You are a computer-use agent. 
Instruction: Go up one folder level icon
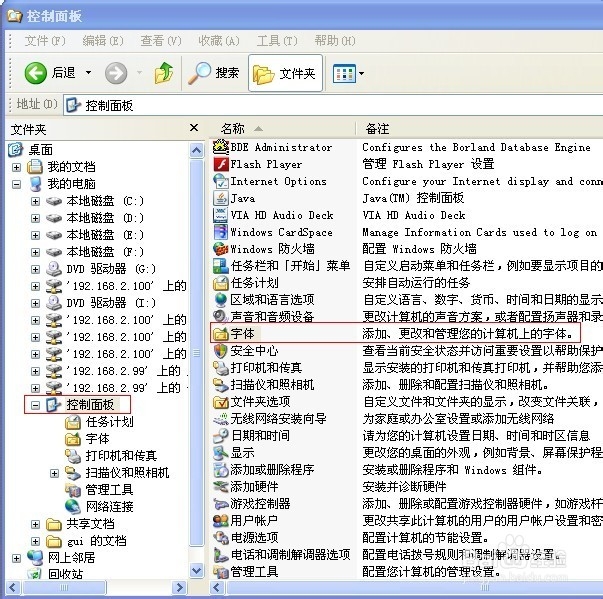pyautogui.click(x=164, y=73)
